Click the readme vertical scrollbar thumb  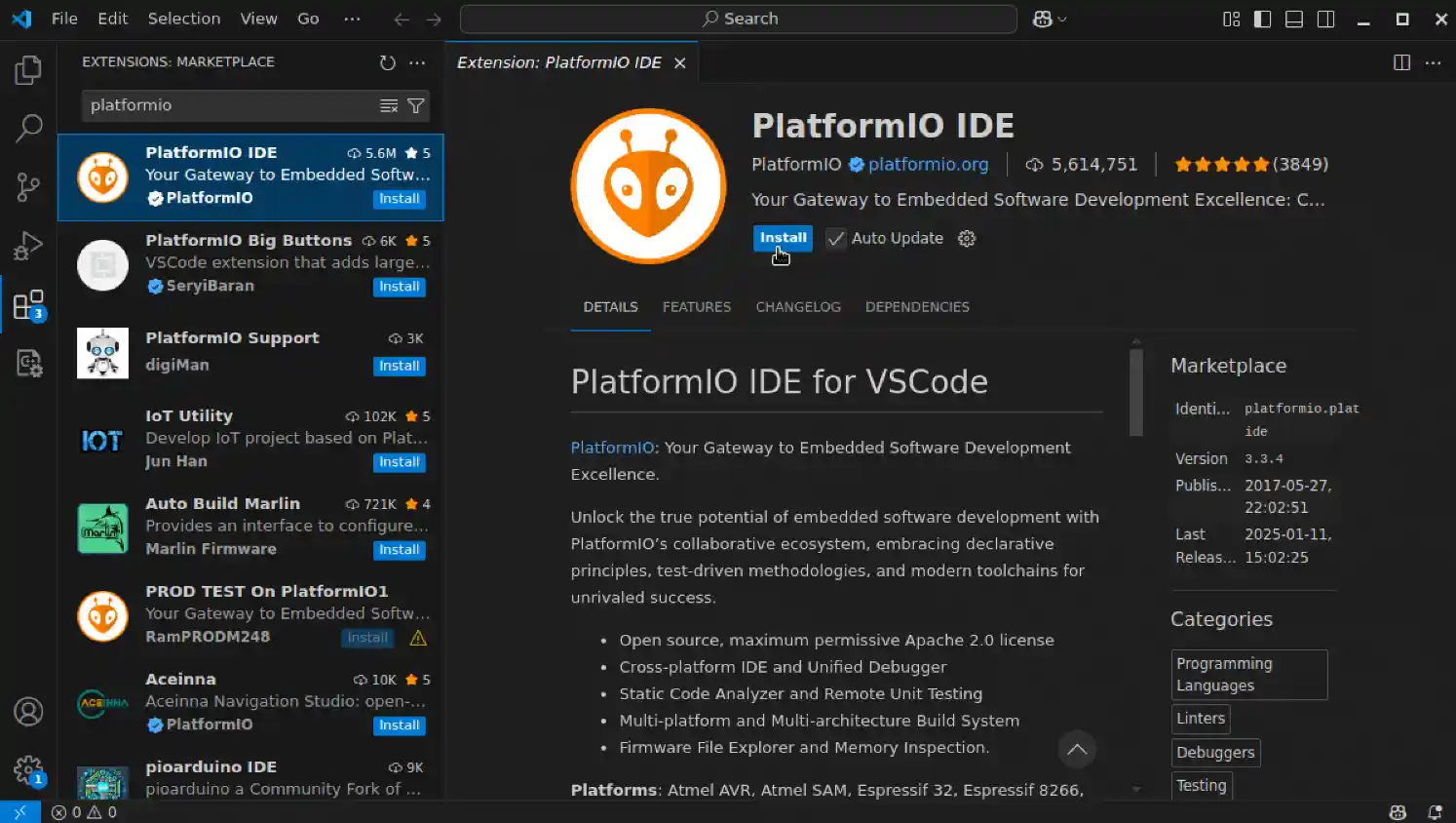pos(1135,392)
